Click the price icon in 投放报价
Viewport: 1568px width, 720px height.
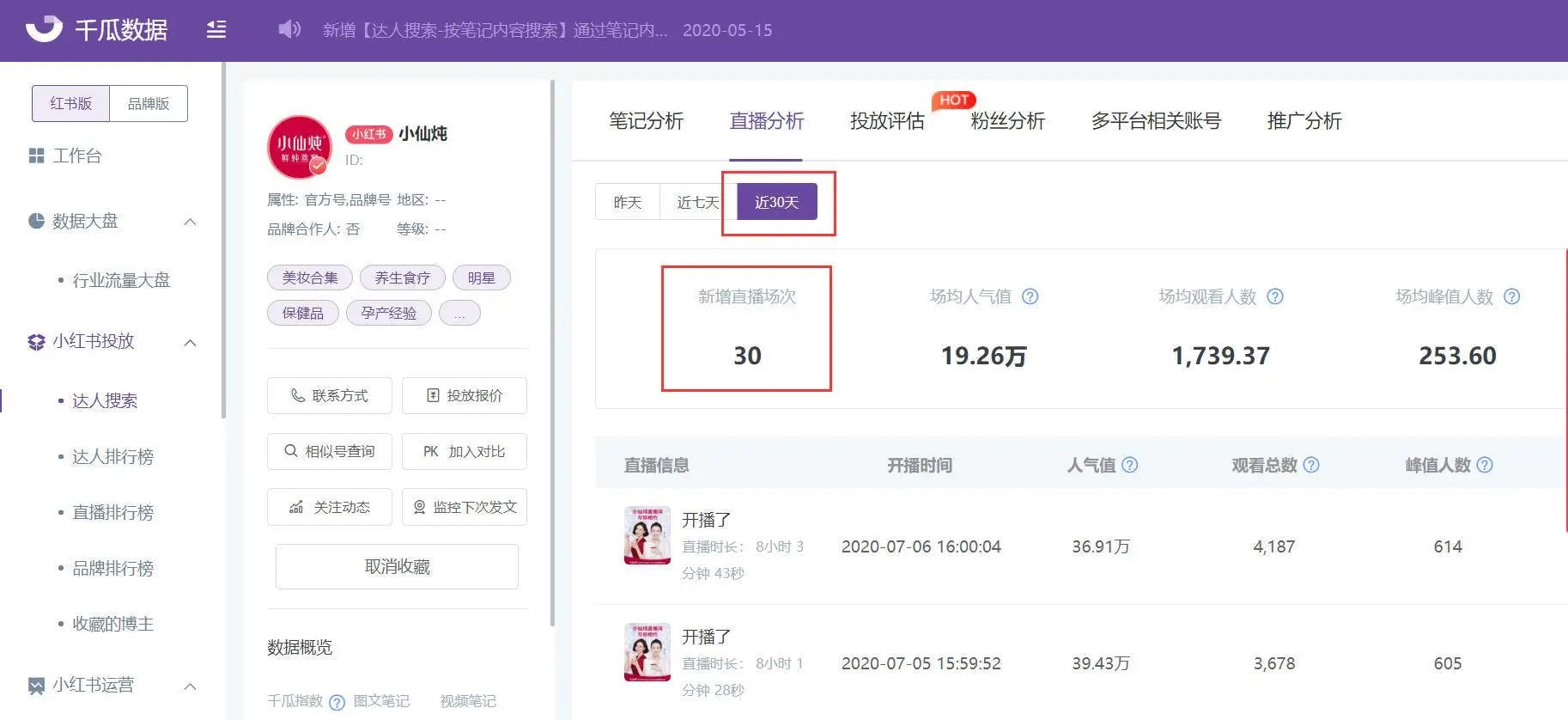click(x=433, y=395)
